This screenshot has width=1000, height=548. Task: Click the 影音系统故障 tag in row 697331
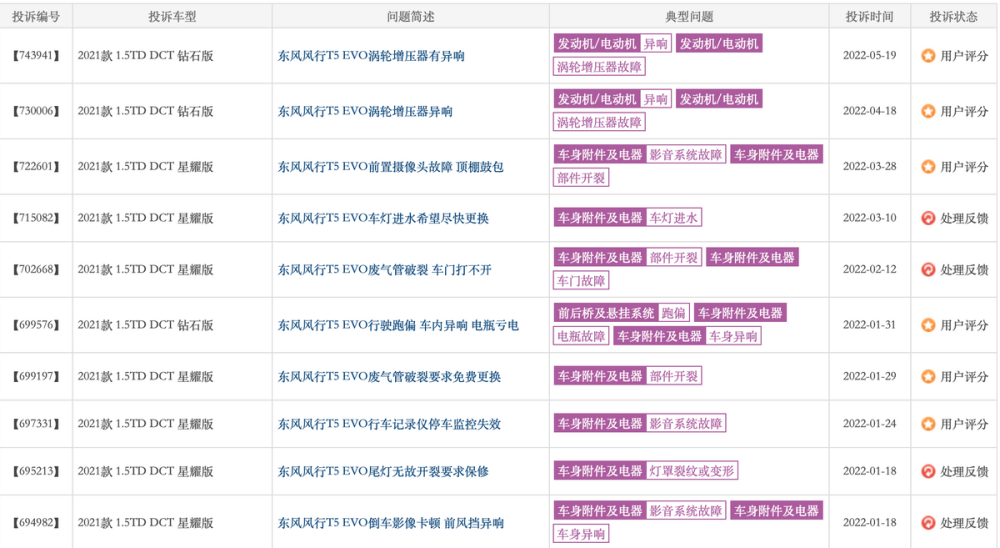coord(686,424)
